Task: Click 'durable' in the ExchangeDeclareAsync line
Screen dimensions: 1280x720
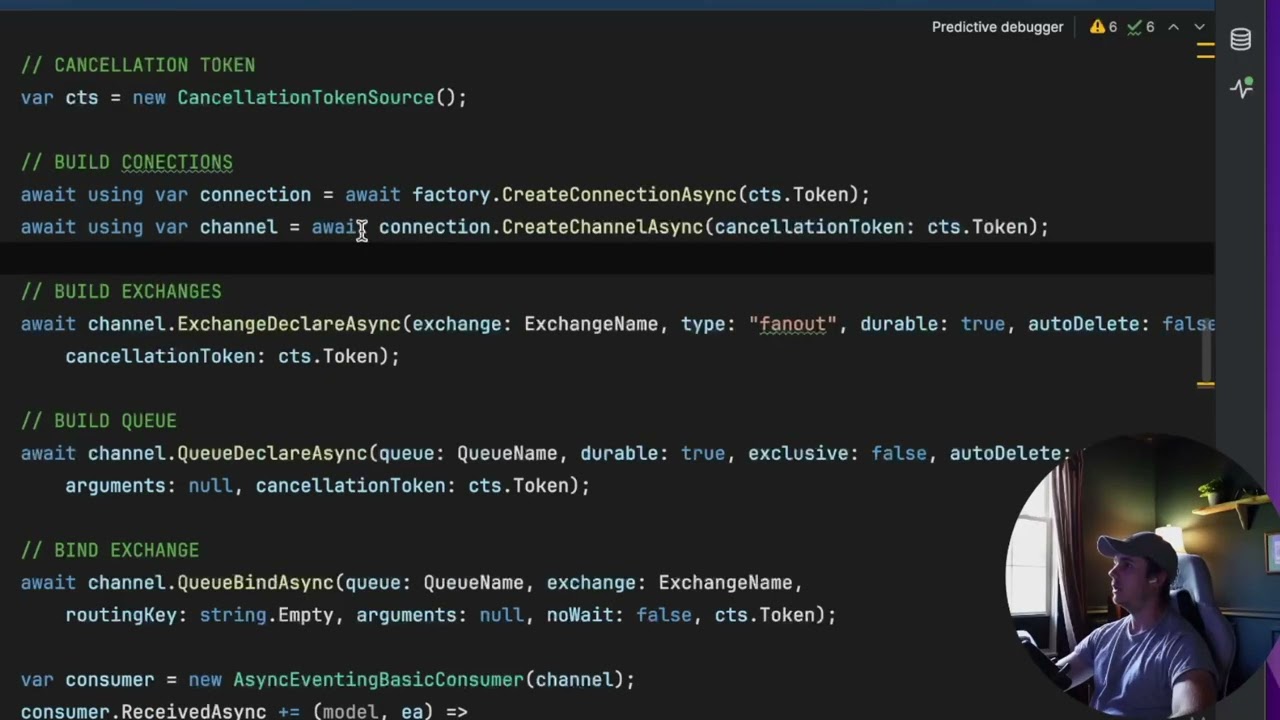Action: pos(899,324)
